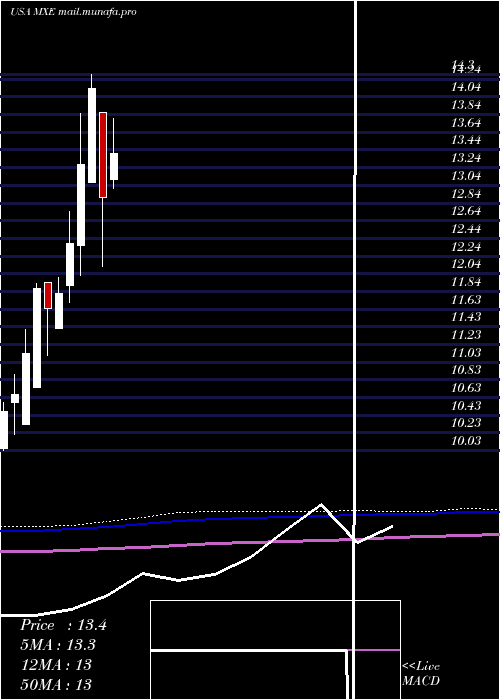Click the 11.23 price axis label
This screenshot has width=500, height=700.
pyautogui.click(x=466, y=335)
